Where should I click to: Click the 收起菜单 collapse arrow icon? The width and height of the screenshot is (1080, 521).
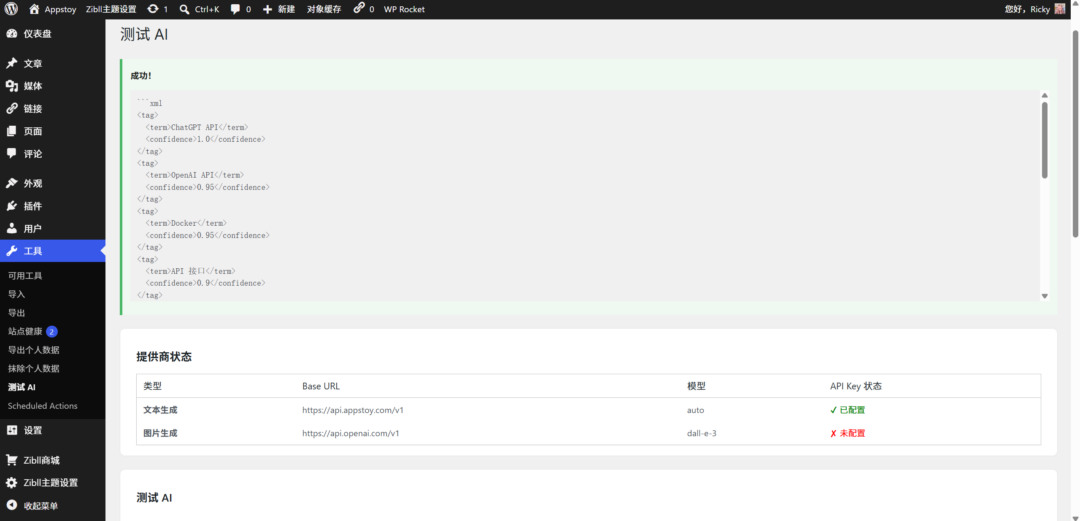click(12, 505)
